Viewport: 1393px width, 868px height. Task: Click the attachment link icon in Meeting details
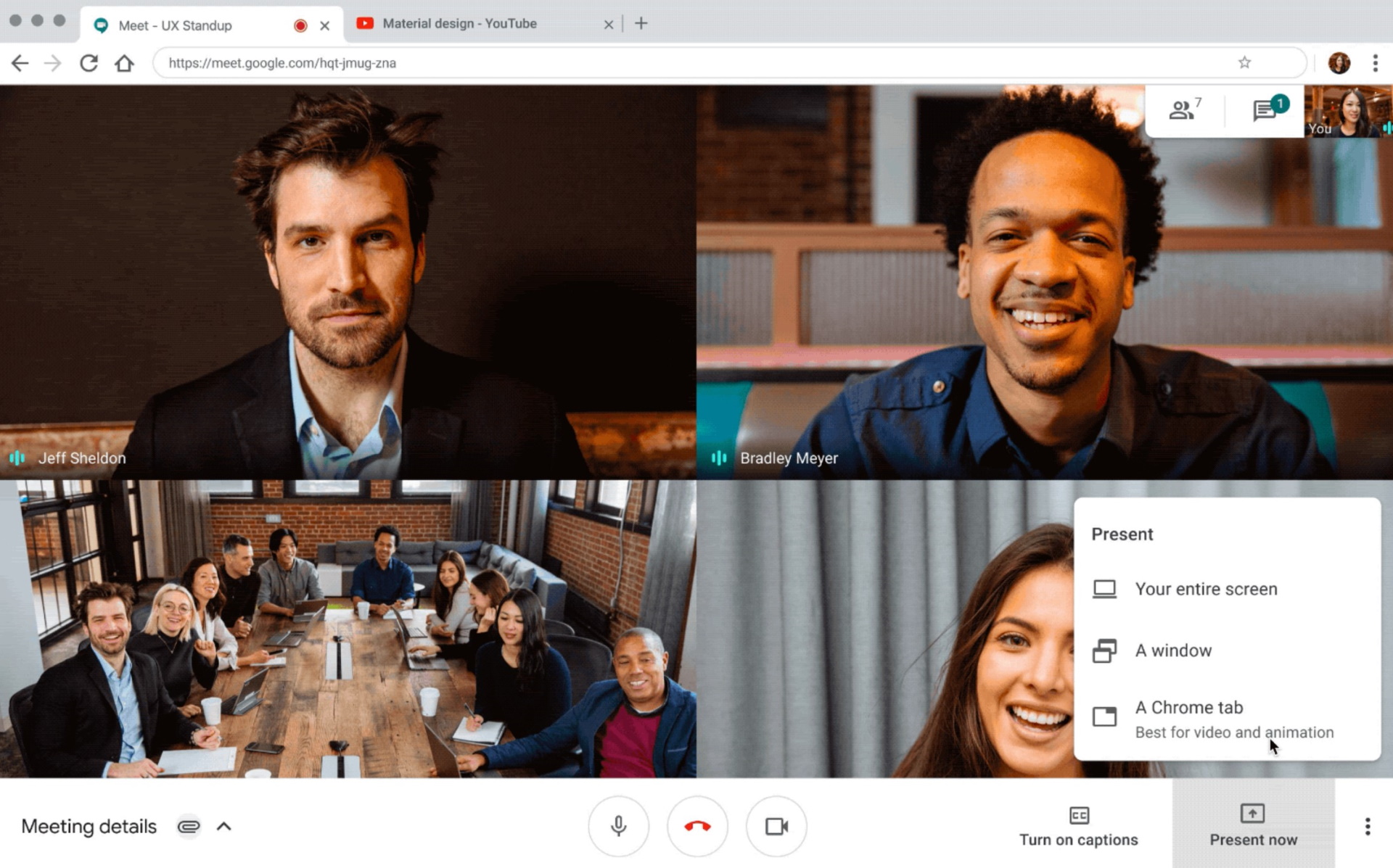(190, 825)
